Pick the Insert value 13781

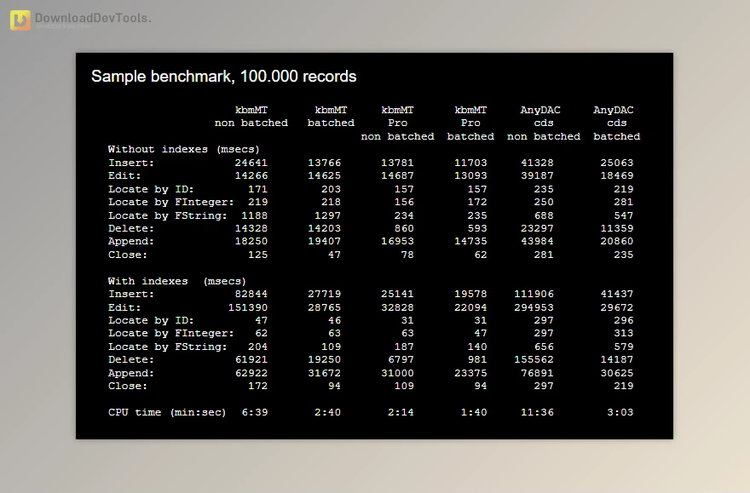click(397, 163)
